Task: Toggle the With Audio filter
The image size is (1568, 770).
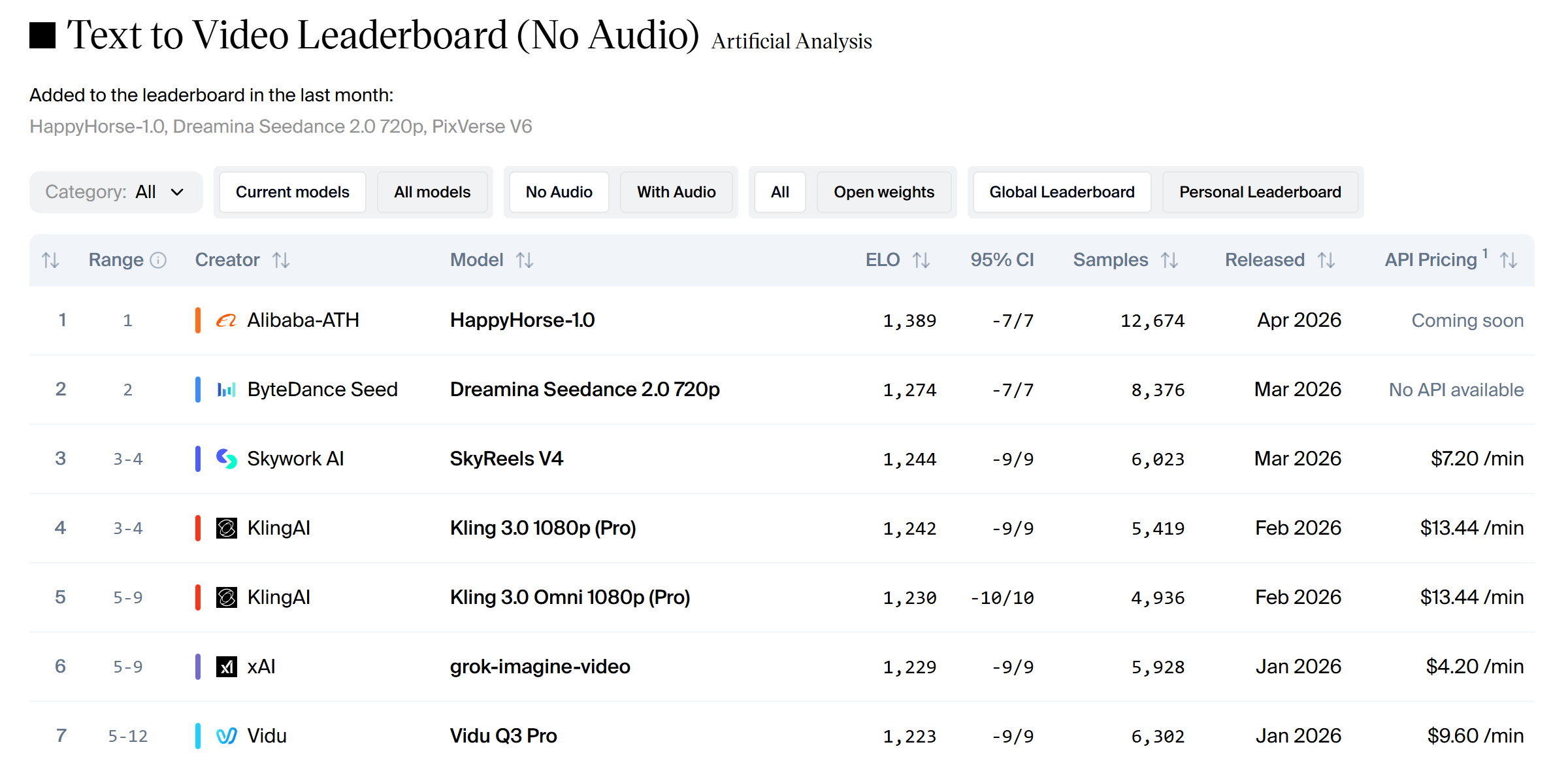Action: coord(676,192)
